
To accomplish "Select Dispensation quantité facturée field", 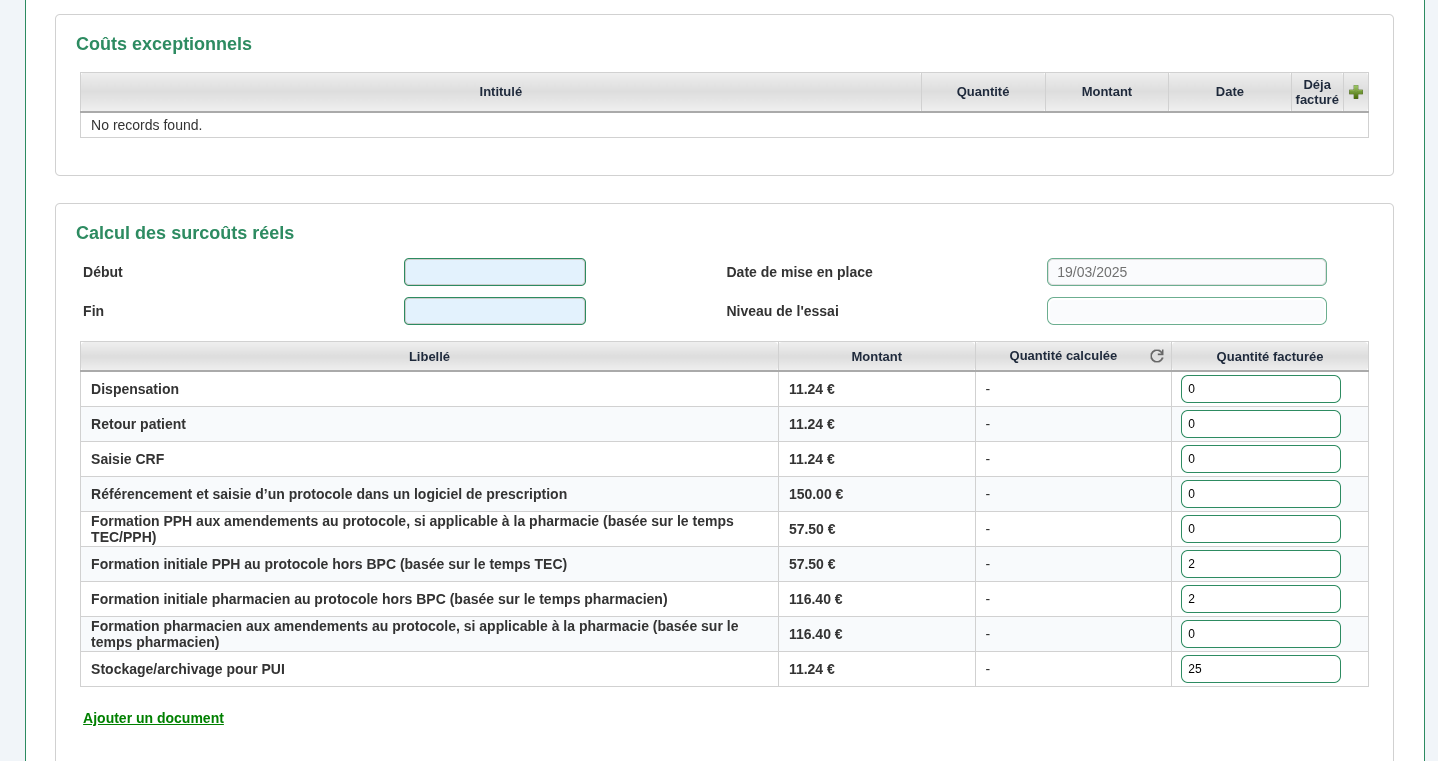I will [1260, 389].
